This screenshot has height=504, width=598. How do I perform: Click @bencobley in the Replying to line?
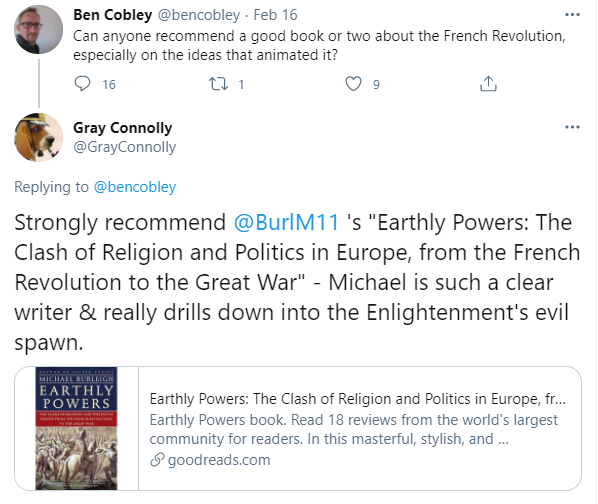click(135, 187)
